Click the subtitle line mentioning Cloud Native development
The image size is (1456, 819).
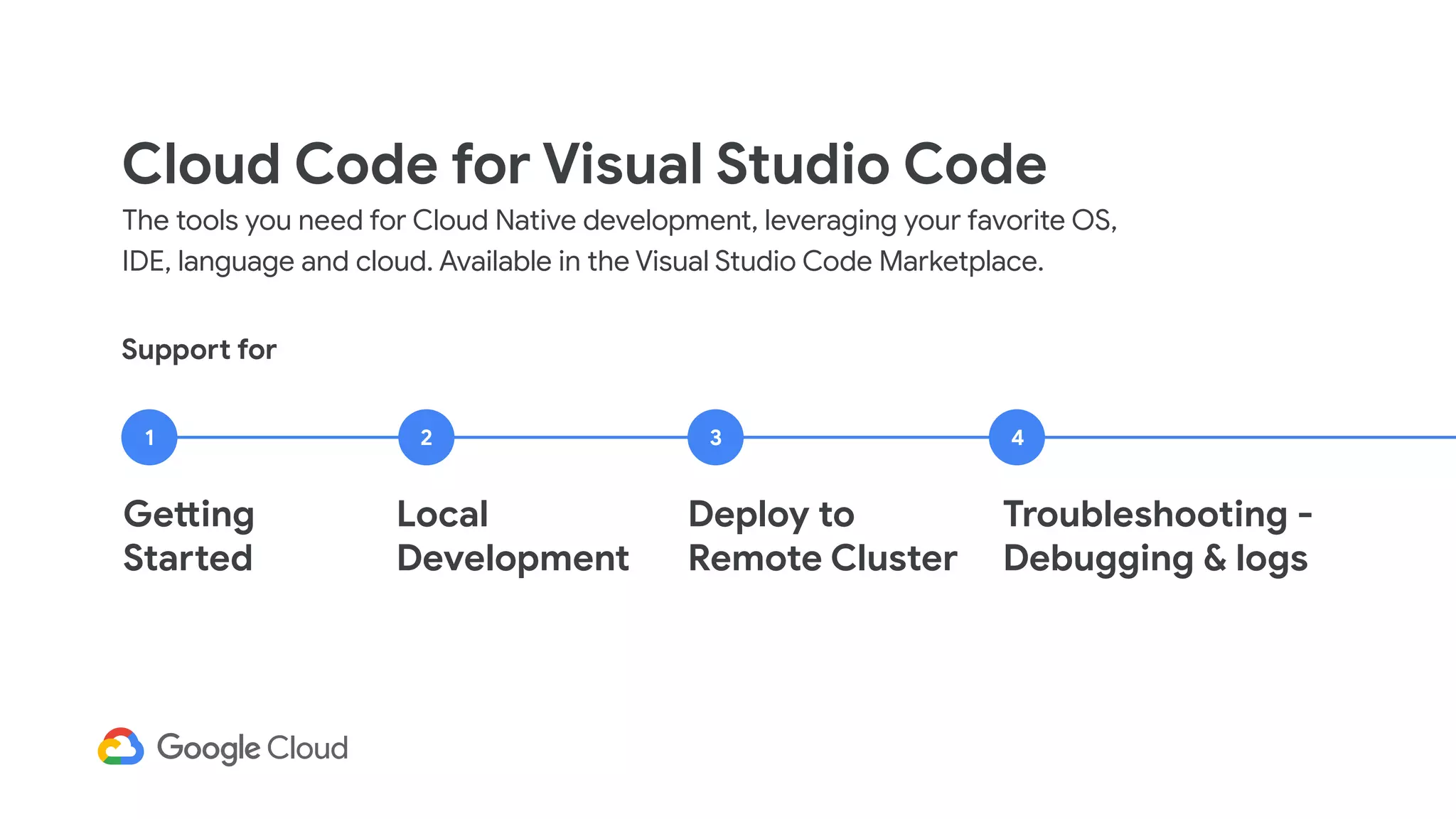coord(619,220)
